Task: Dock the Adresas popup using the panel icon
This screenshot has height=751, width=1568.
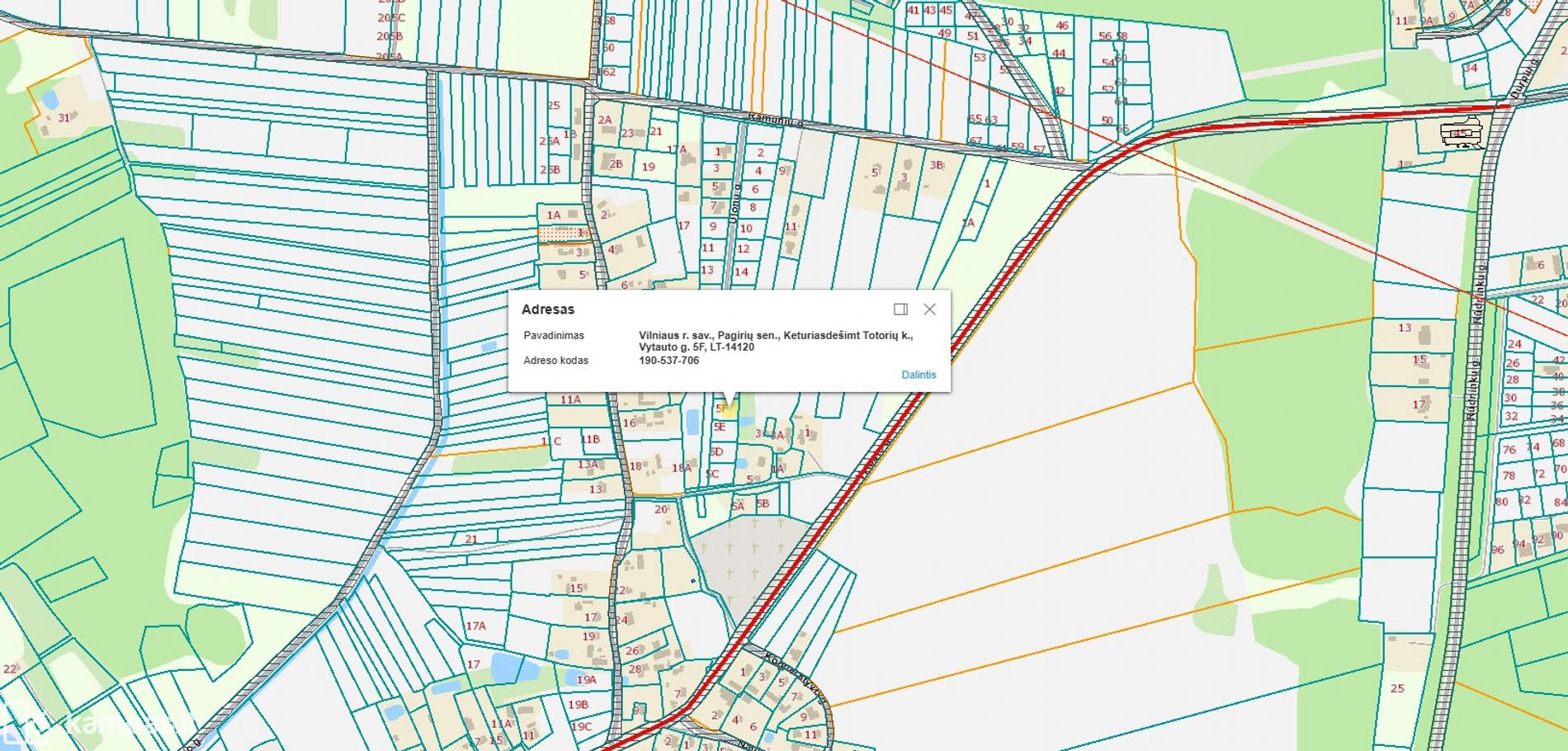Action: 900,309
